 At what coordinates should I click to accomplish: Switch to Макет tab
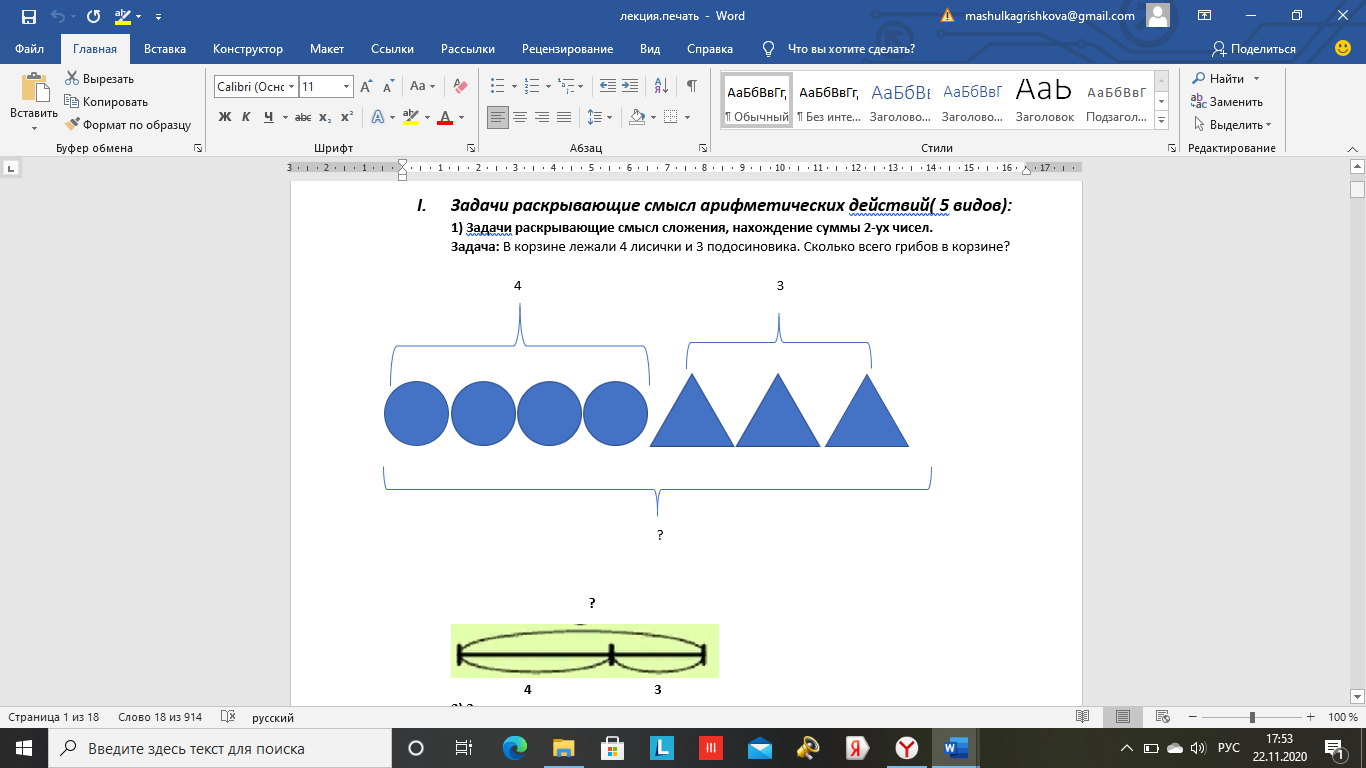[327, 49]
